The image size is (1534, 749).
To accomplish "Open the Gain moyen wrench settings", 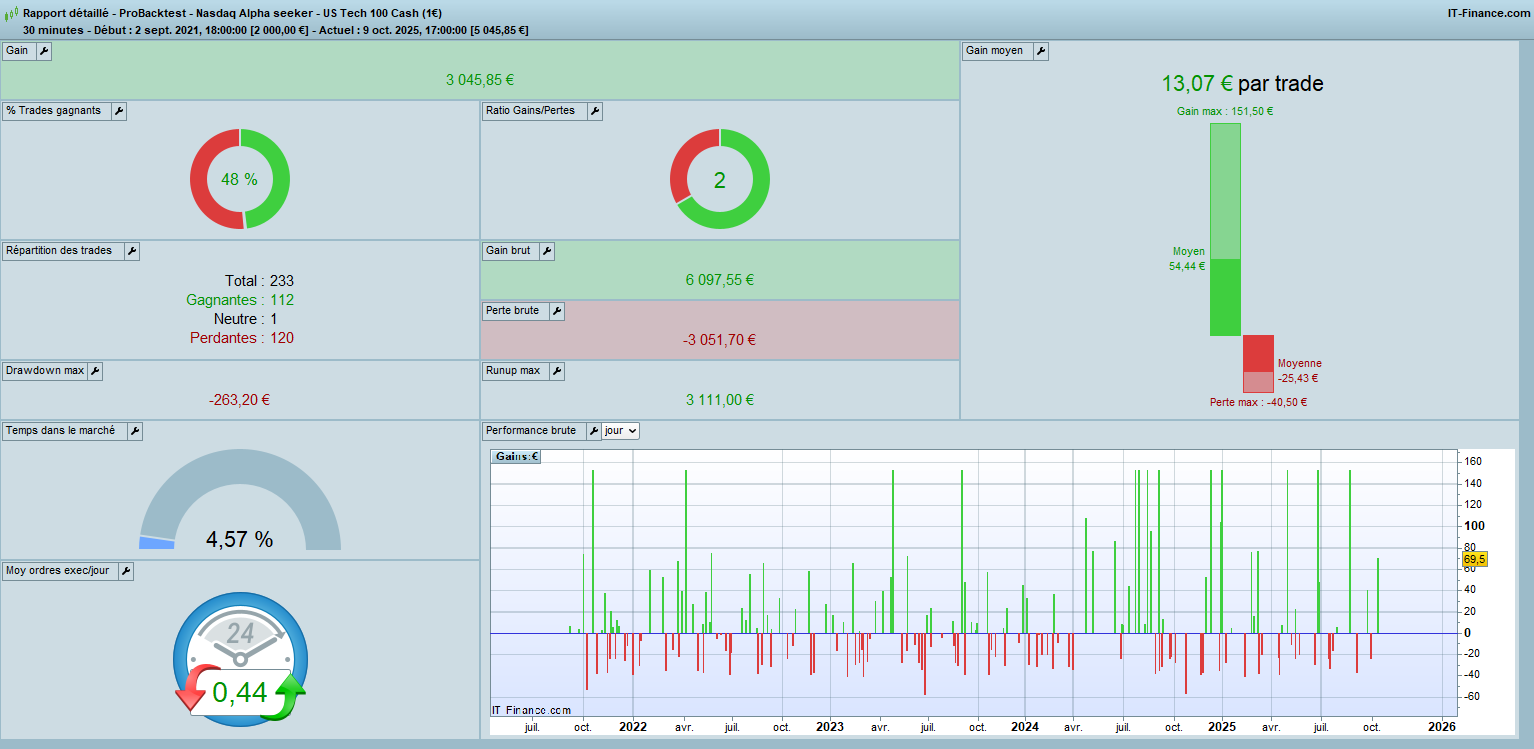I will [1040, 51].
